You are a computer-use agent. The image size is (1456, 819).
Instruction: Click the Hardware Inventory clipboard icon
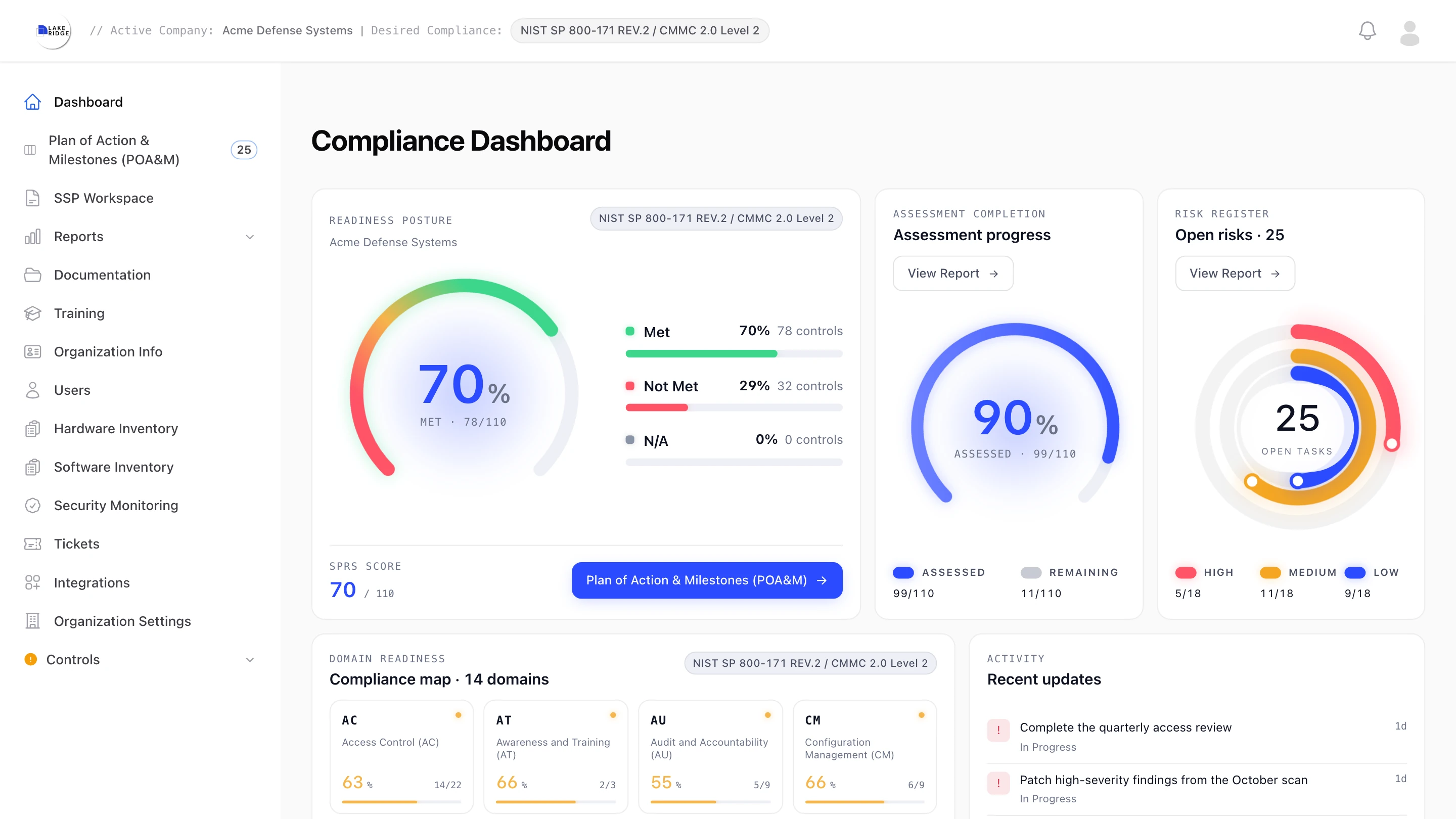pyautogui.click(x=32, y=428)
